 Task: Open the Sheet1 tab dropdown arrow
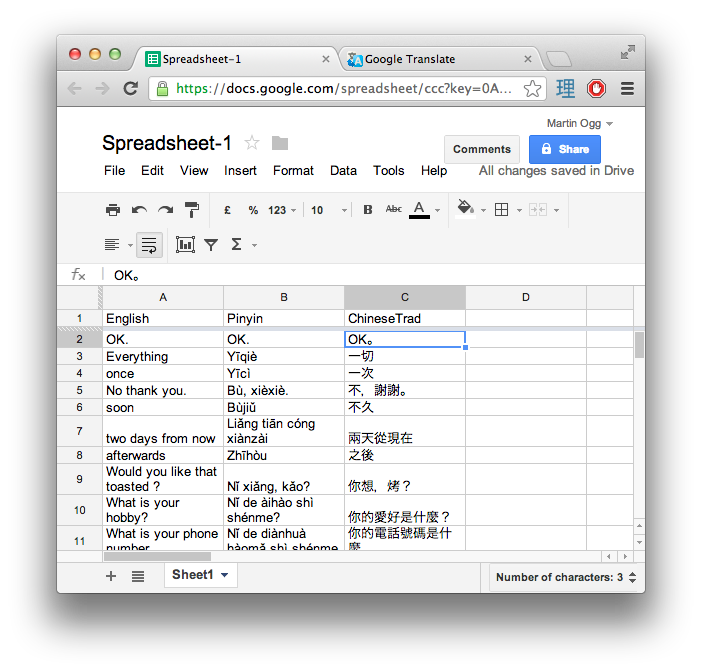point(225,575)
